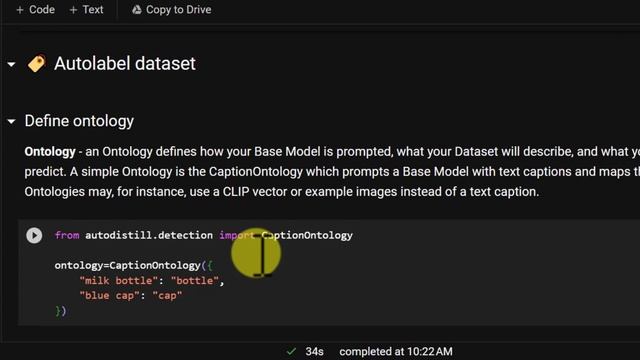Viewport: 640px width, 360px height.
Task: Click the "milk bottle" key in code
Action: pos(118,281)
